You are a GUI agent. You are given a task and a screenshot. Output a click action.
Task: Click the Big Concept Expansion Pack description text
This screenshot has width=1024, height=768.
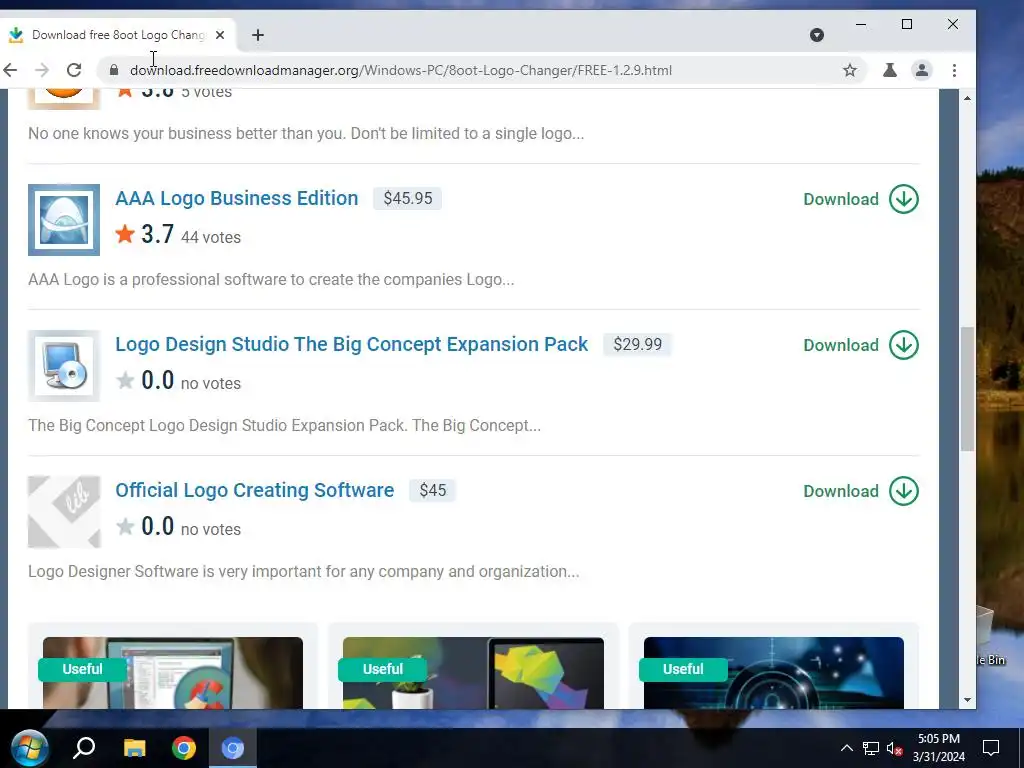[x=284, y=426]
